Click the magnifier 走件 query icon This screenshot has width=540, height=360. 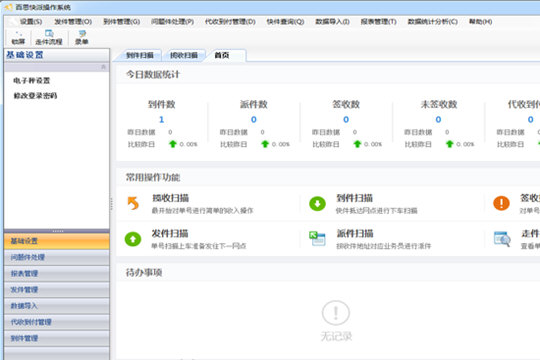(502, 239)
